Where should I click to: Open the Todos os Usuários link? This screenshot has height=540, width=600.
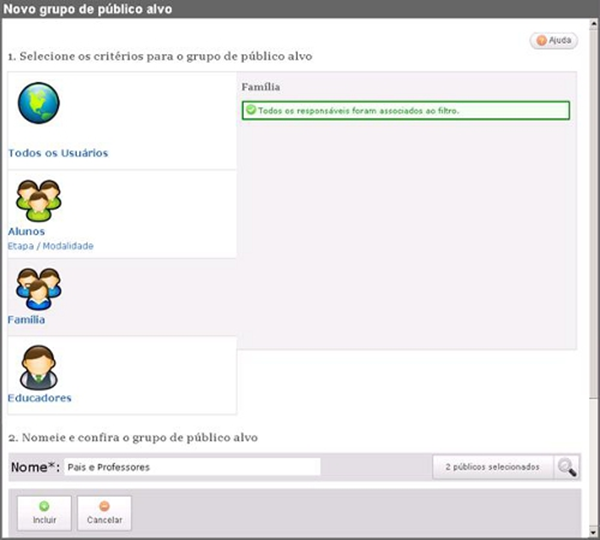click(58, 153)
